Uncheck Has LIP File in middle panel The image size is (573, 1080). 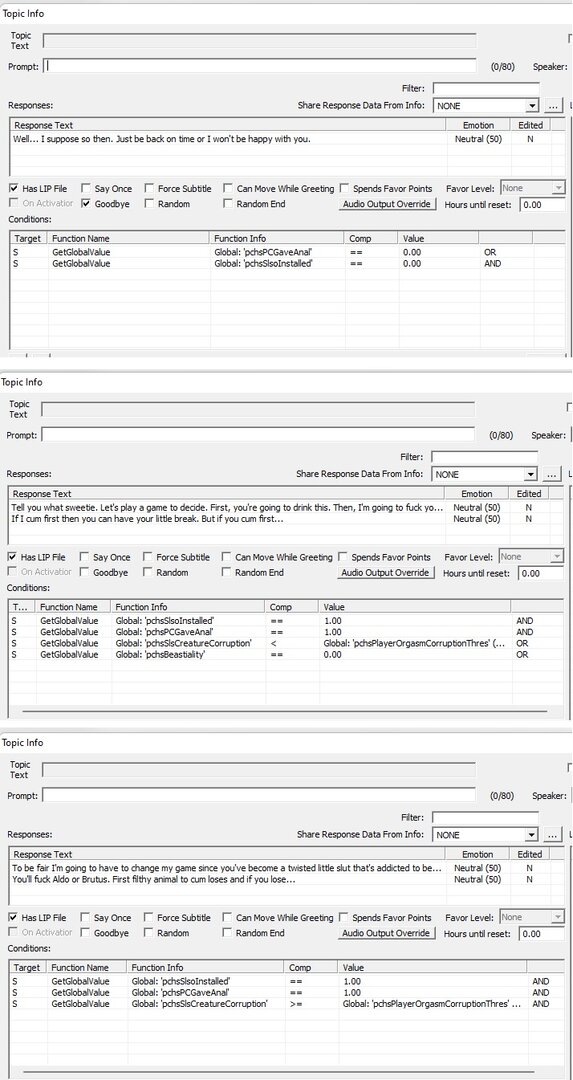[x=12, y=557]
